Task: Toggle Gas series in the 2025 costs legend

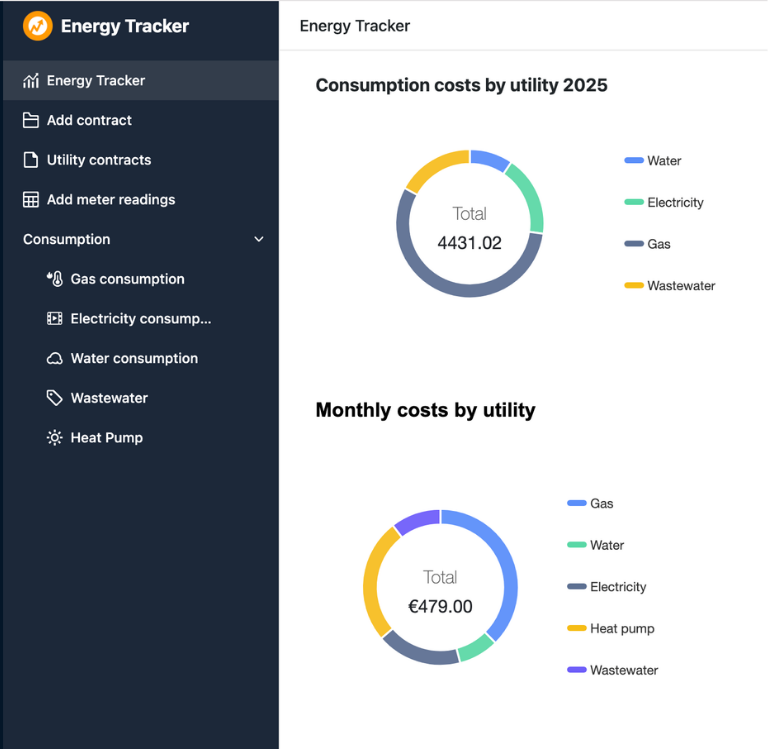Action: click(x=658, y=244)
